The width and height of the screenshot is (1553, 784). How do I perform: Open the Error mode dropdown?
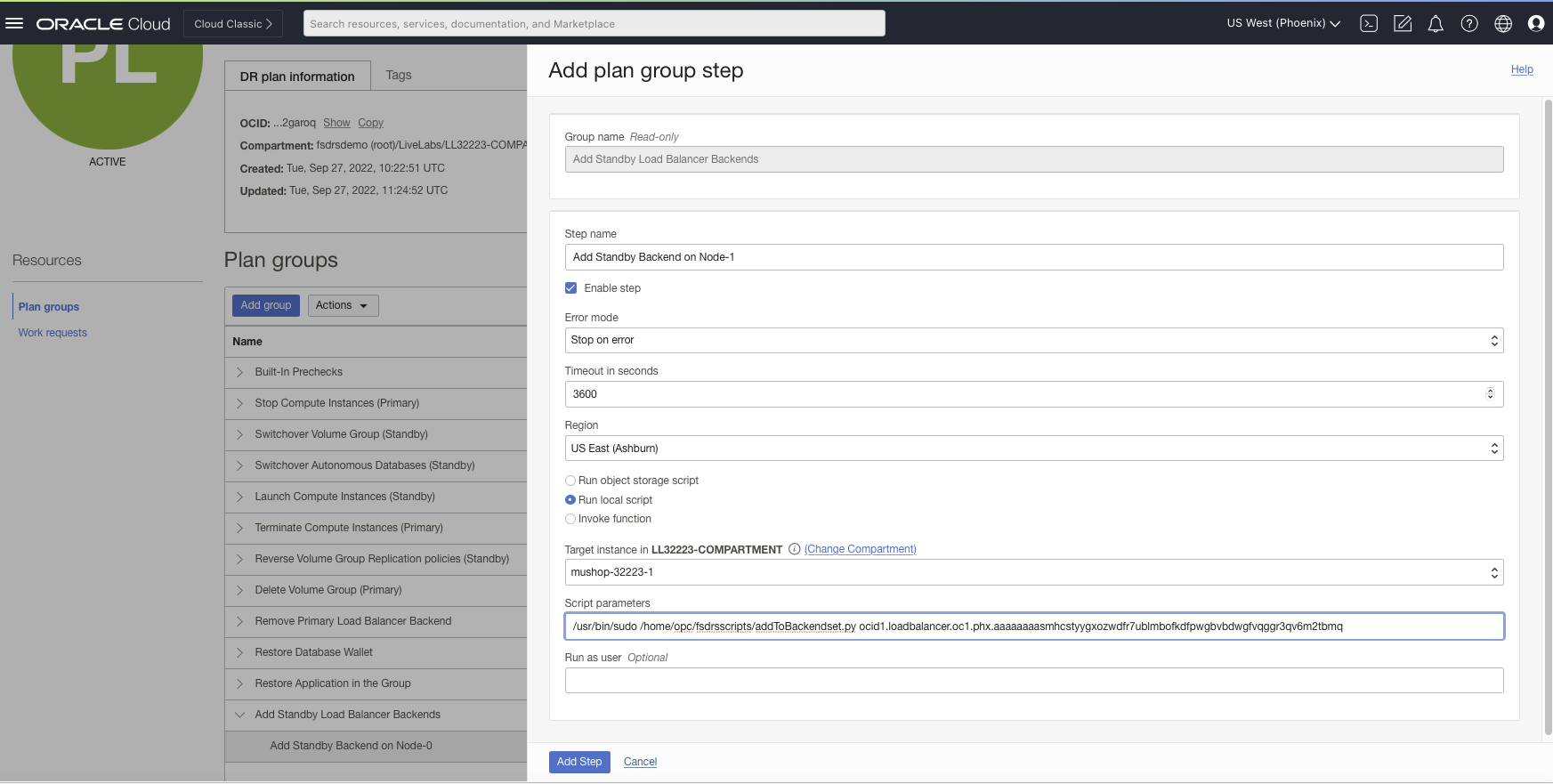(x=1033, y=340)
